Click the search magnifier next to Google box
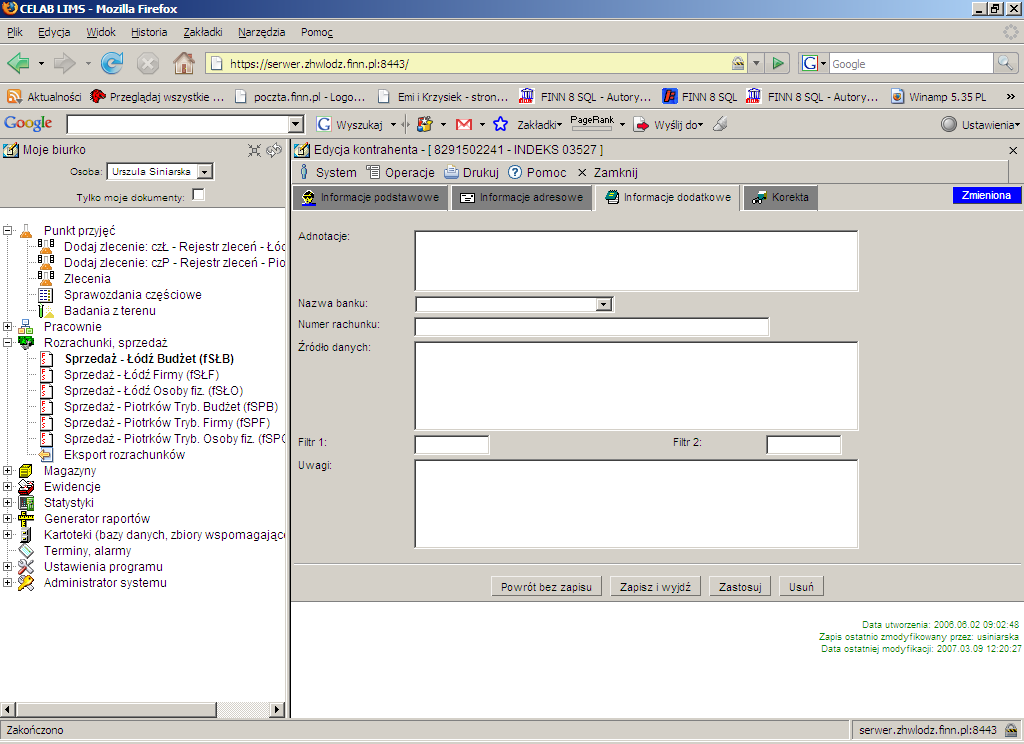 [1005, 63]
